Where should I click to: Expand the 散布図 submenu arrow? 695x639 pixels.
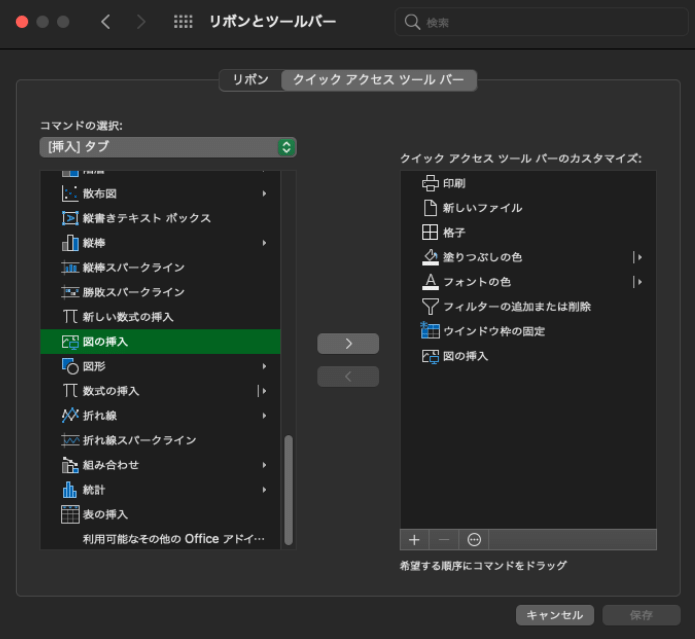(265, 194)
